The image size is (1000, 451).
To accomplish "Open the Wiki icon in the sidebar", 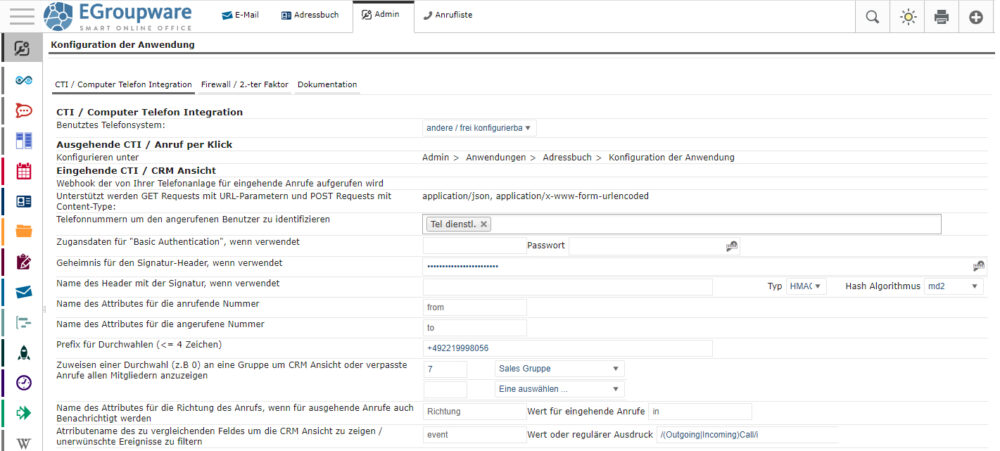I will (x=23, y=442).
